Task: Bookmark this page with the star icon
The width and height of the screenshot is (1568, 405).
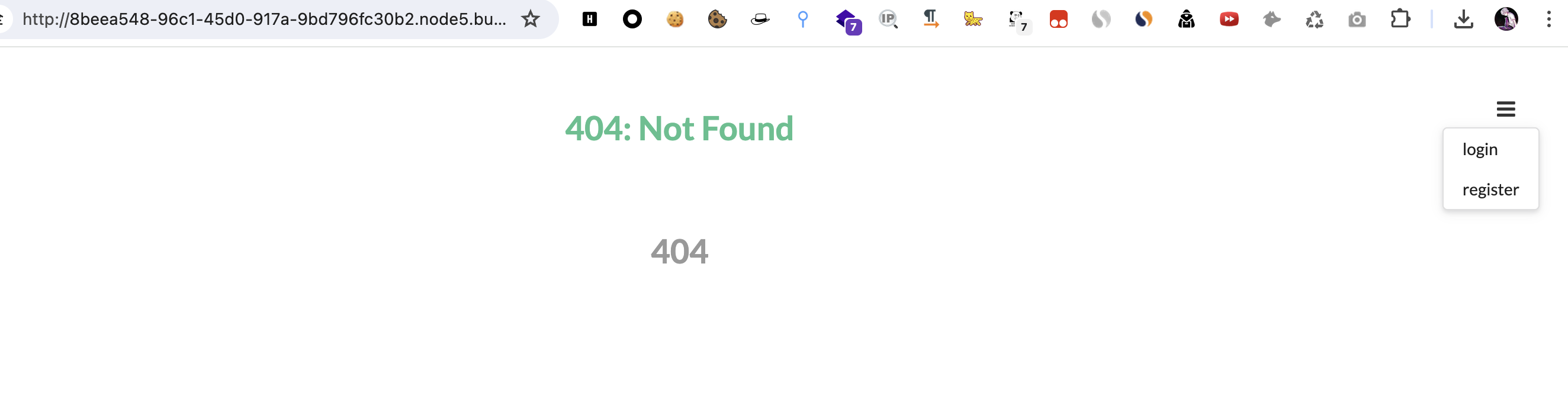Action: (530, 20)
